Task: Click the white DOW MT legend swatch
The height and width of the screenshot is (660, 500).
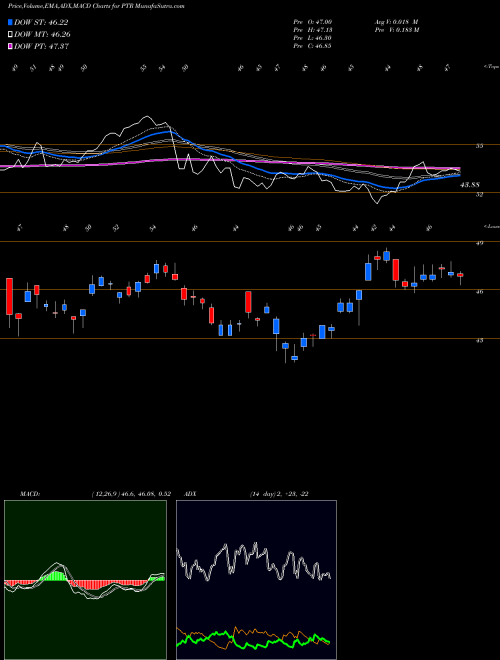Action: coord(11,35)
